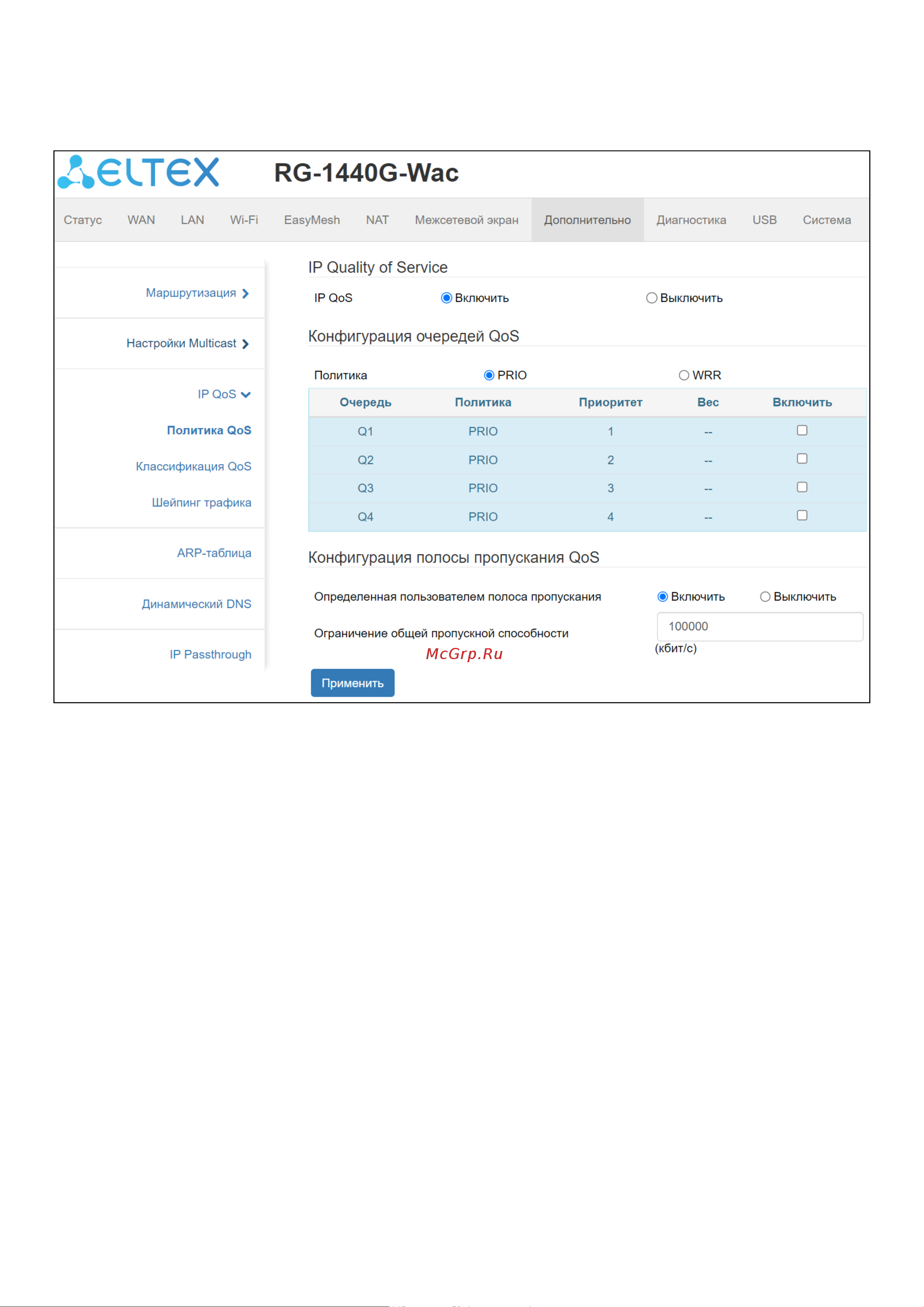Enable queue Q2 checkbox
This screenshot has width=924, height=1307.
802,459
